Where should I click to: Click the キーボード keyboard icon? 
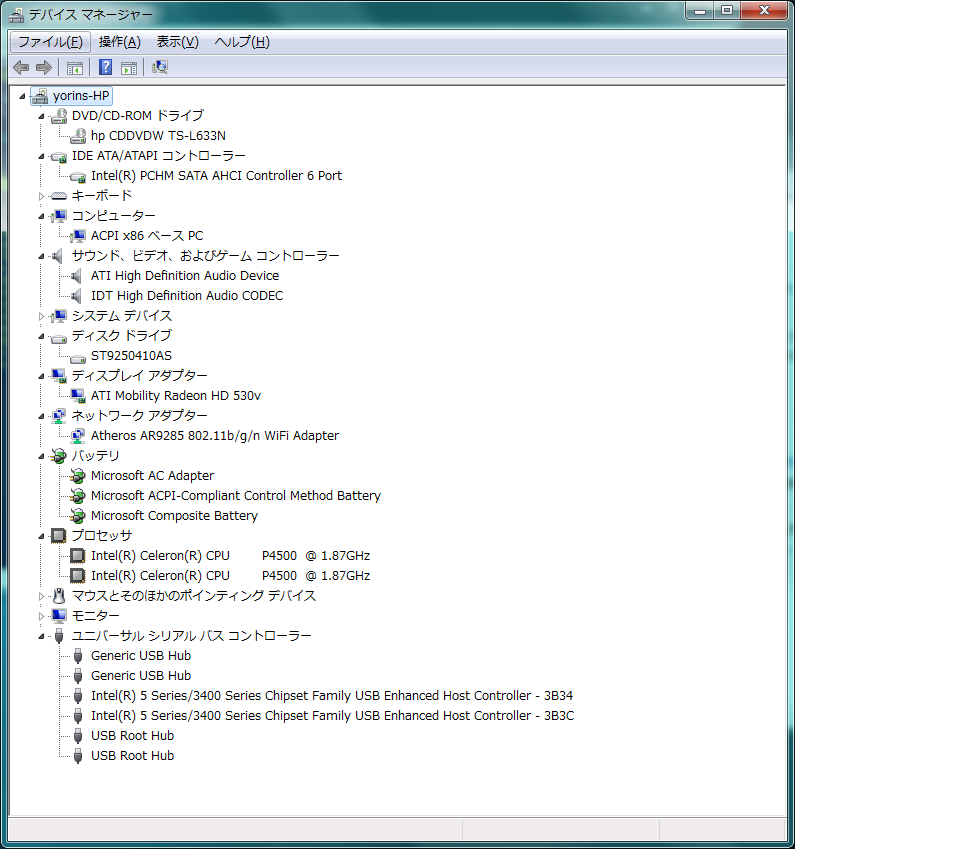tap(59, 196)
